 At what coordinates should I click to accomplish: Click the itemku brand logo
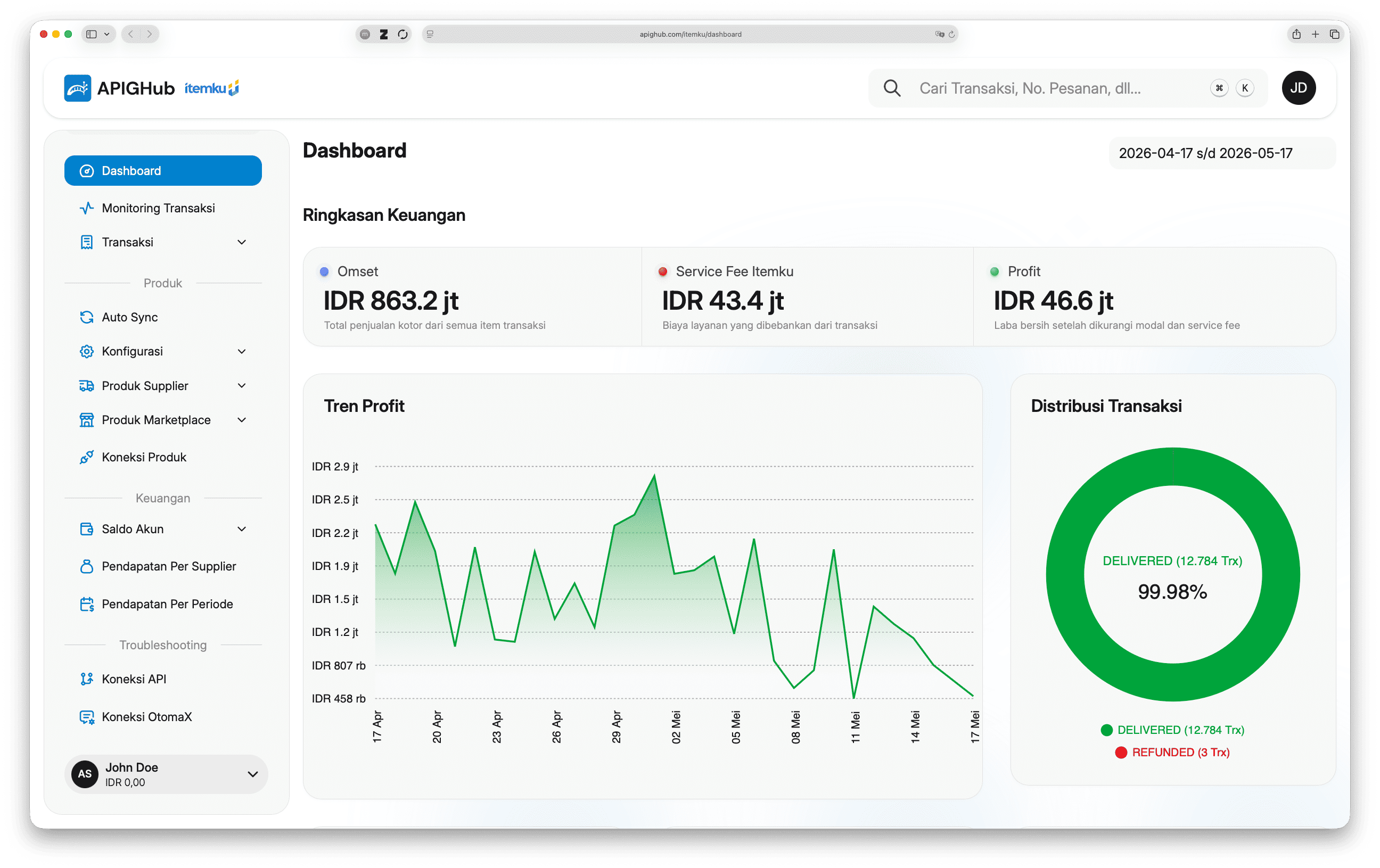(211, 88)
